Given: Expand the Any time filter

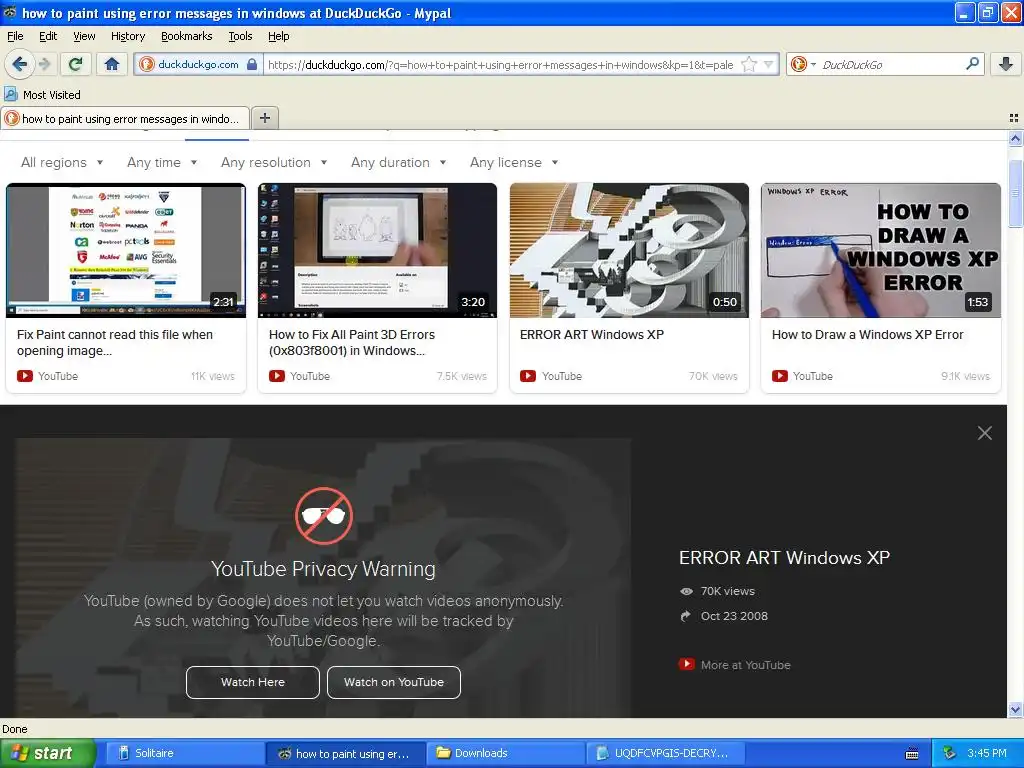Looking at the screenshot, I should pos(162,163).
